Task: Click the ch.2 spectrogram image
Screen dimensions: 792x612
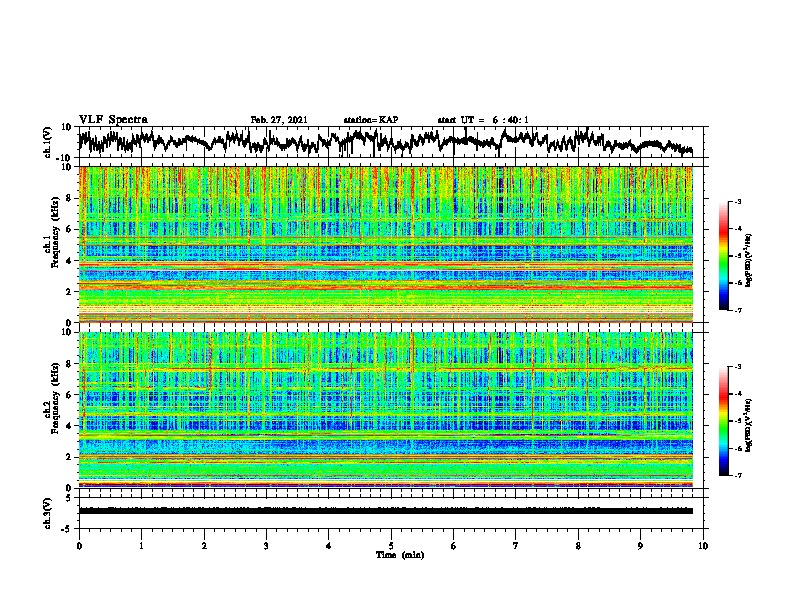Action: pos(386,410)
